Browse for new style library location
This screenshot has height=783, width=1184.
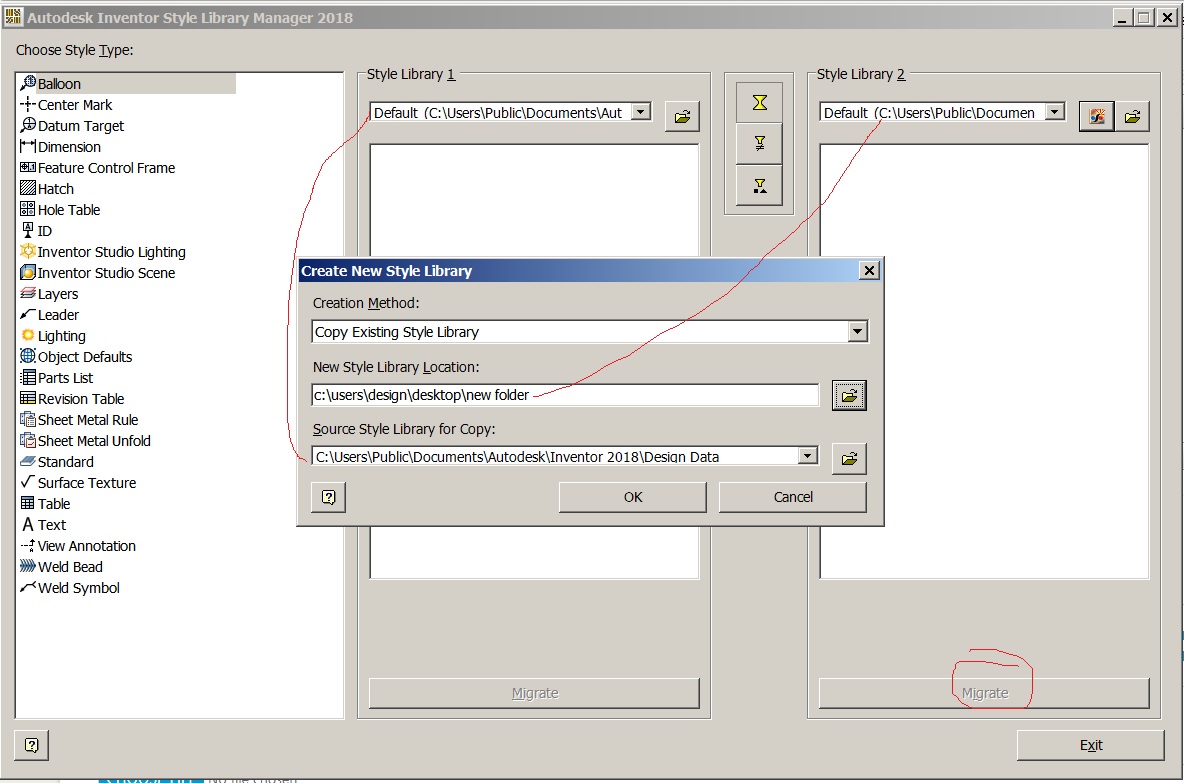tap(849, 396)
